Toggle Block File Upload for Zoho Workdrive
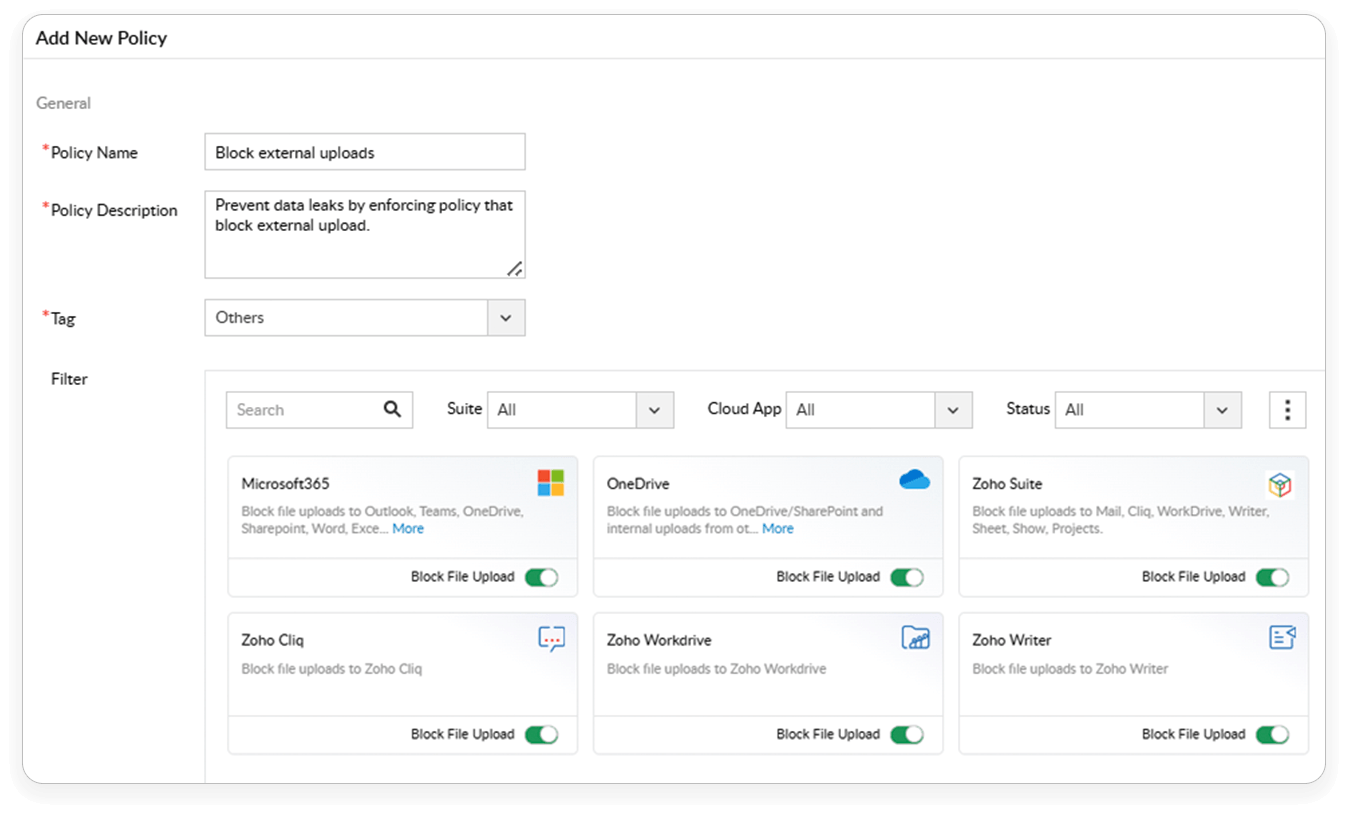Screen dimensions: 1348x814 coord(907,734)
